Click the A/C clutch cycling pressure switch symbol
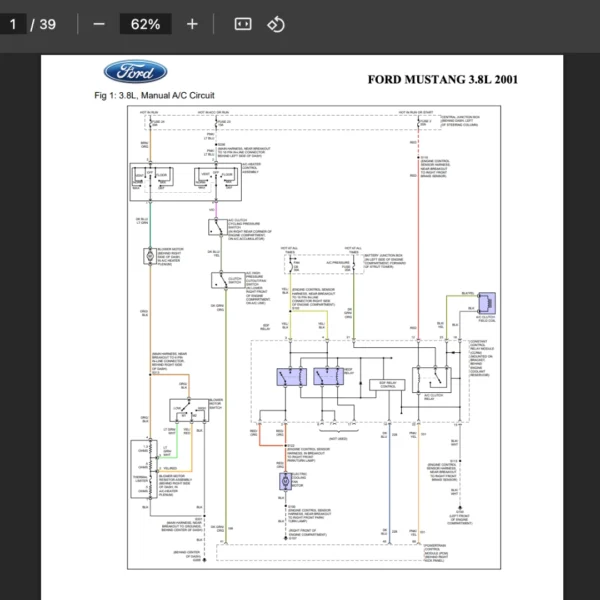600x600 pixels. (217, 225)
